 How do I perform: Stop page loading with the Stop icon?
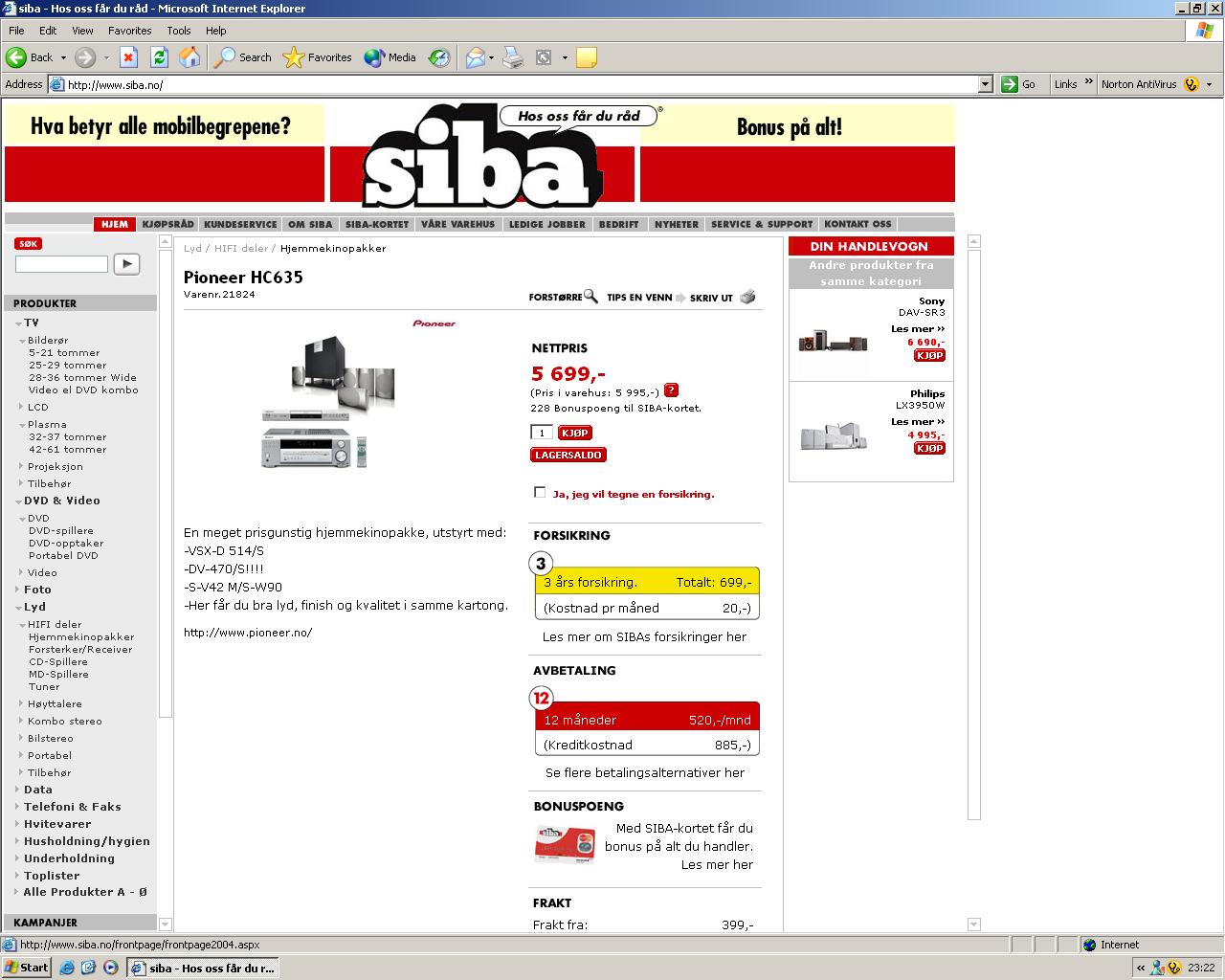click(128, 57)
